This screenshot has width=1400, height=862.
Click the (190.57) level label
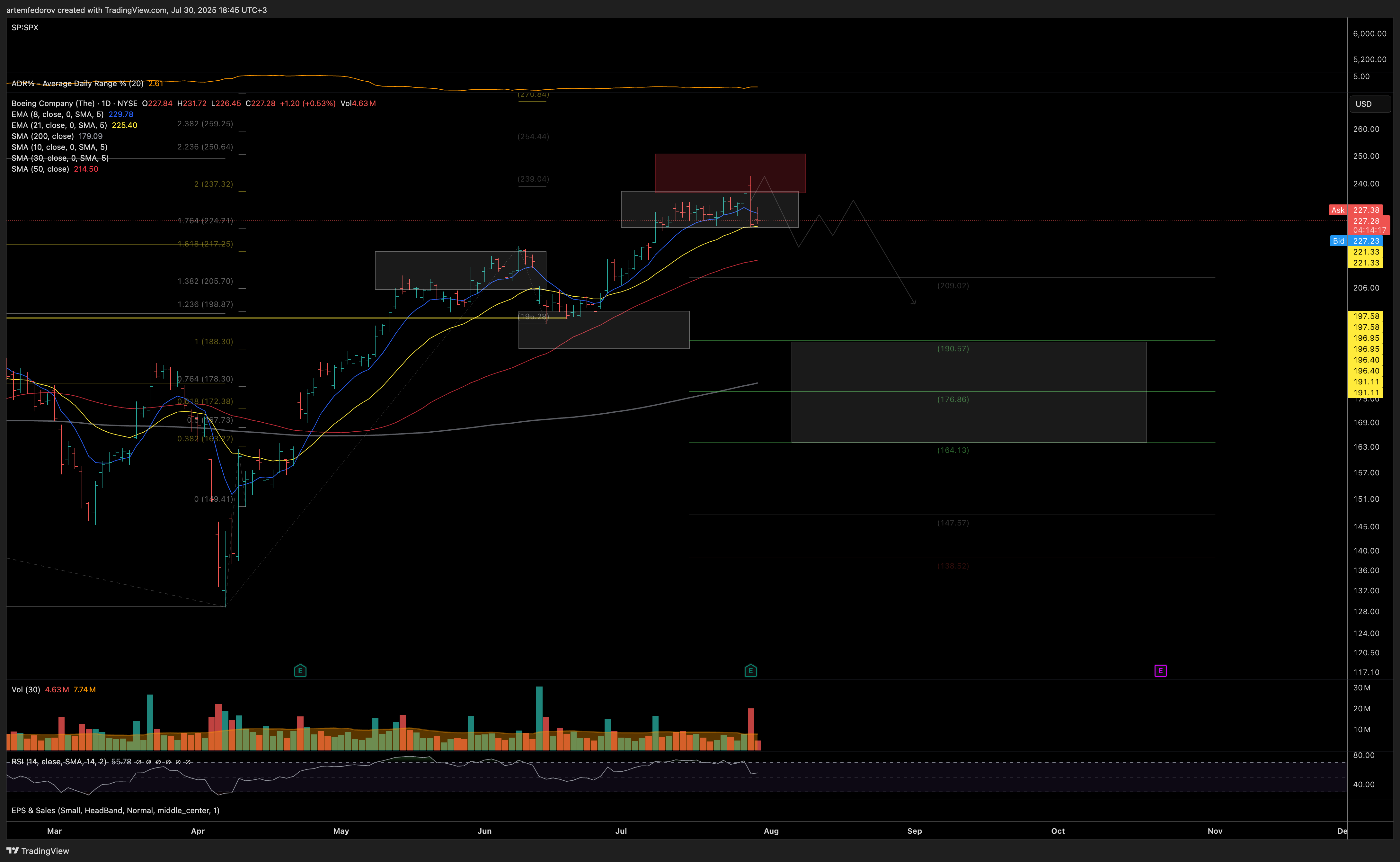953,348
